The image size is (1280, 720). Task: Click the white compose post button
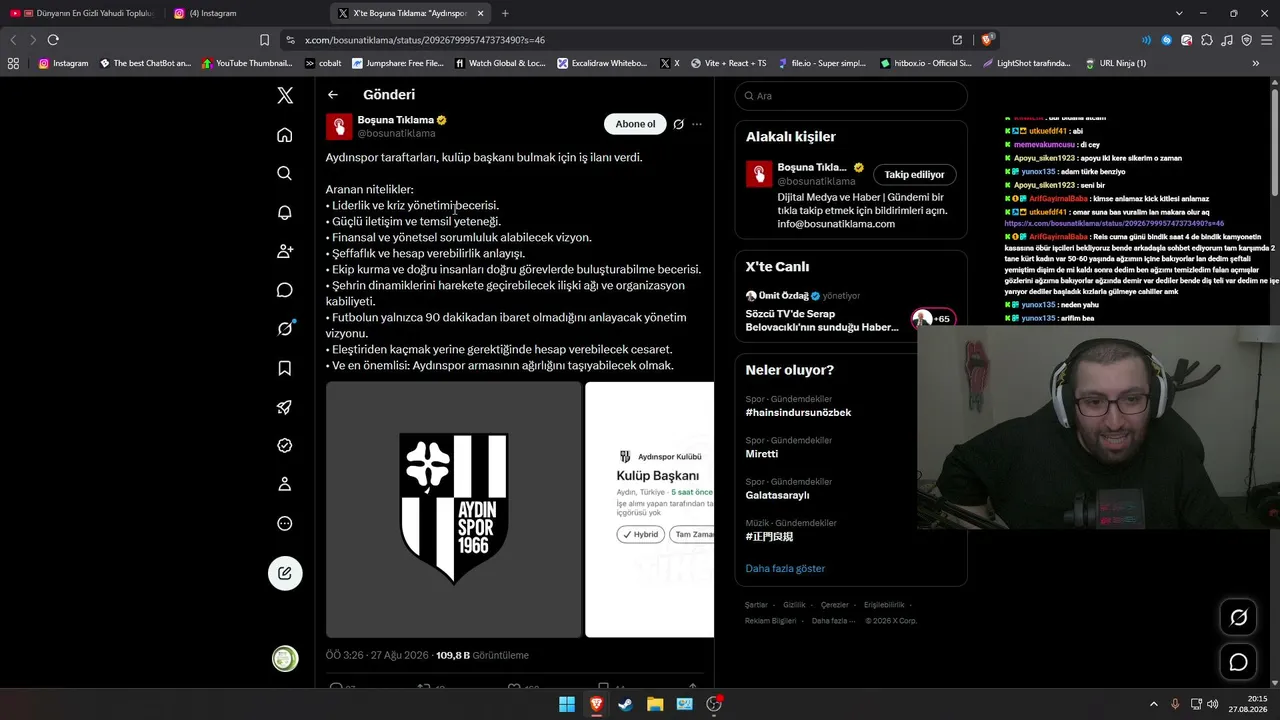click(285, 573)
